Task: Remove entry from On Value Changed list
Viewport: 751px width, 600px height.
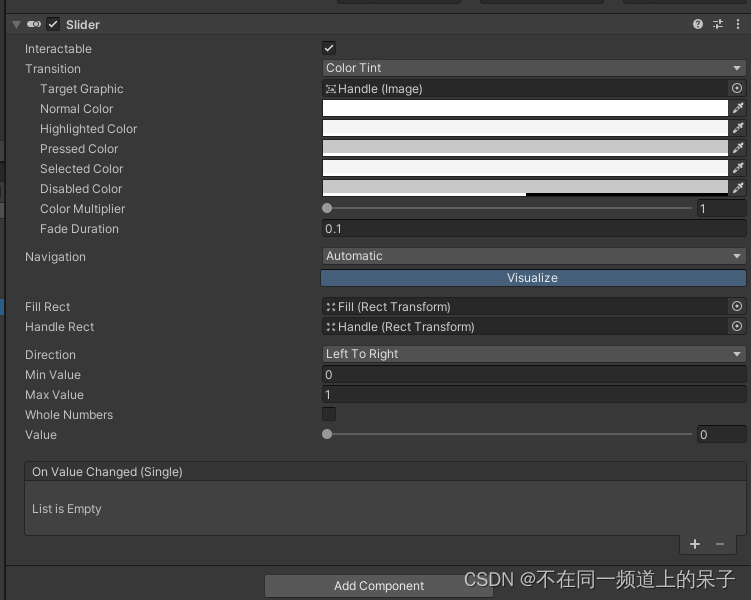Action: click(x=720, y=544)
